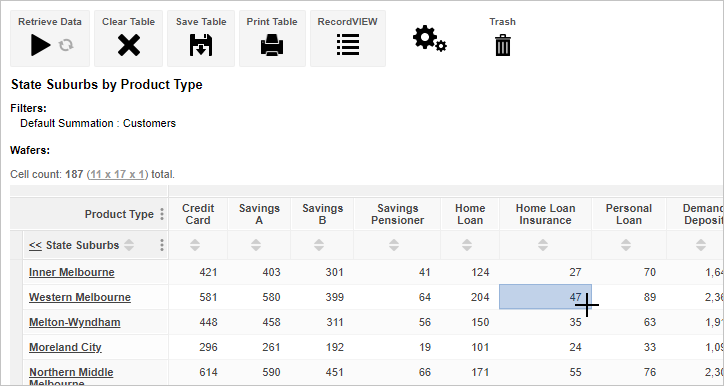The height and width of the screenshot is (386, 724).
Task: Open the Western Melbourne row link
Action: tap(80, 297)
